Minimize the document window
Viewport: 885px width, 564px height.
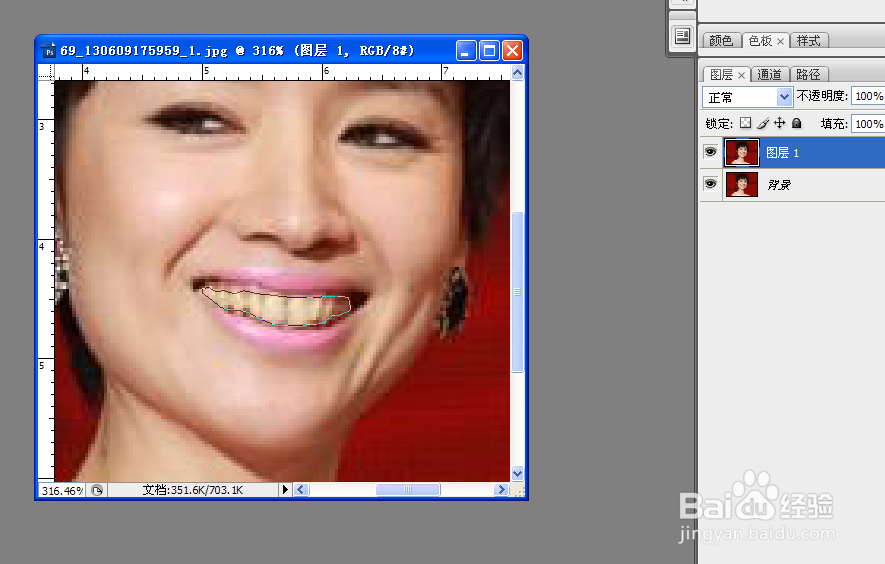pyautogui.click(x=466, y=51)
